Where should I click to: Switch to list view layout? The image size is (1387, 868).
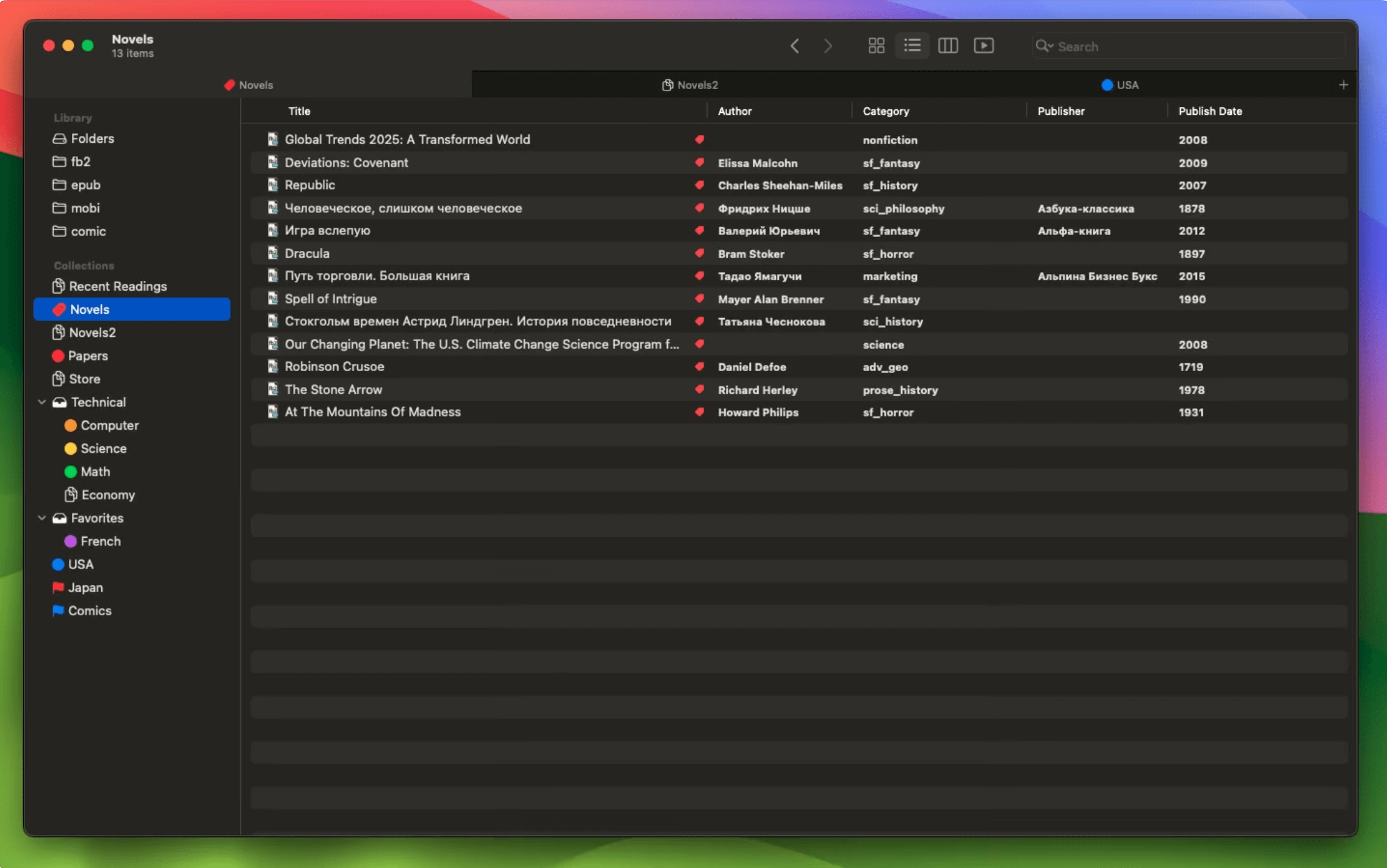[911, 45]
